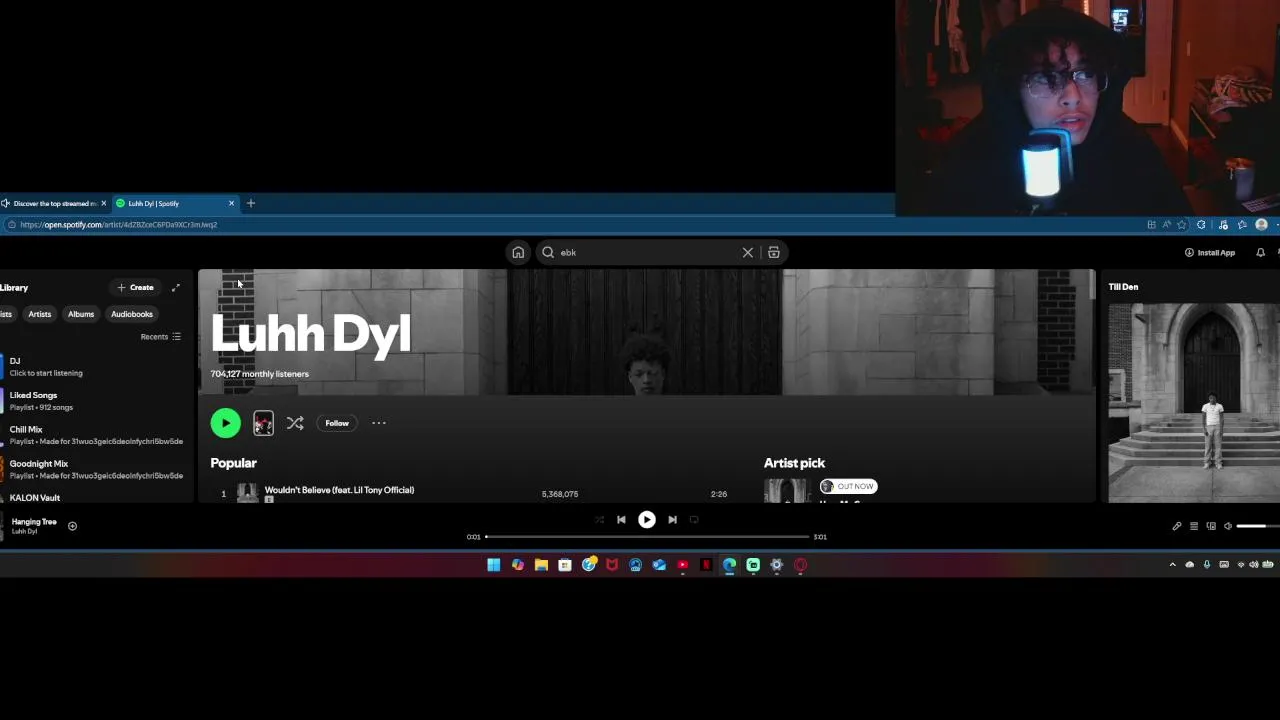This screenshot has width=1280, height=720.
Task: Open the DJ item in library
Action: [x=96, y=367]
